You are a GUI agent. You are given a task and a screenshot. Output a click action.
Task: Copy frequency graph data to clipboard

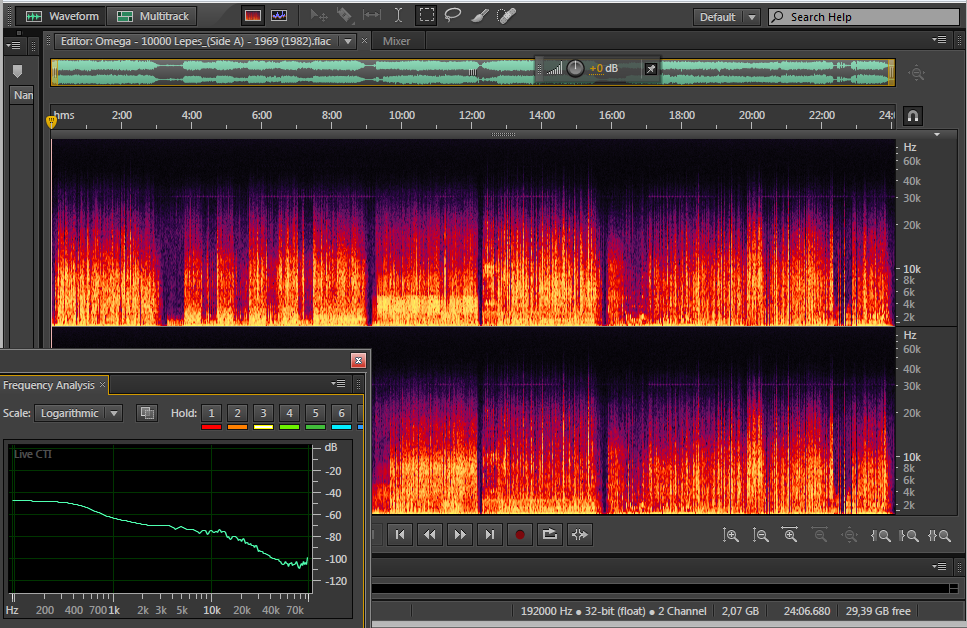(147, 413)
